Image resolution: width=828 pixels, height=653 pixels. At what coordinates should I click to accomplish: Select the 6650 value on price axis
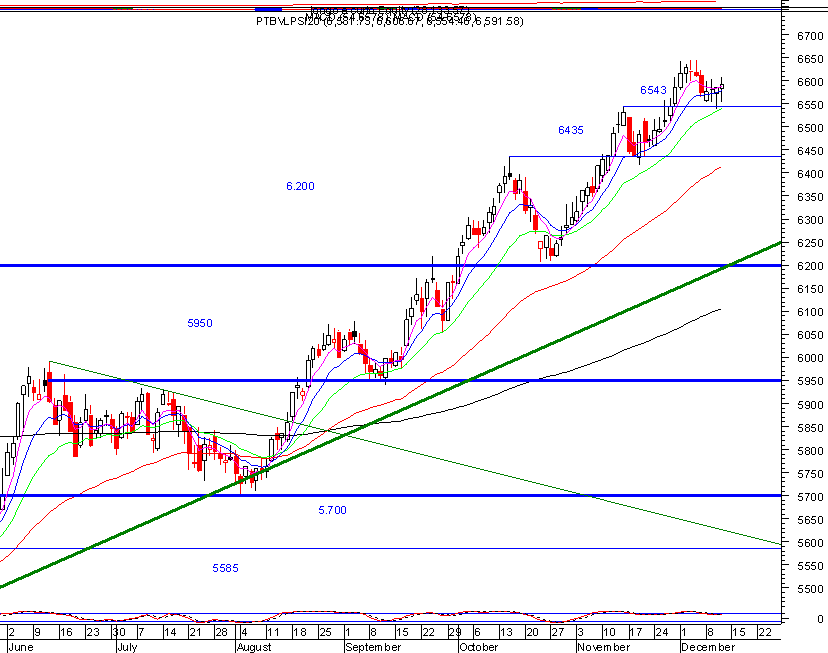(x=810, y=59)
